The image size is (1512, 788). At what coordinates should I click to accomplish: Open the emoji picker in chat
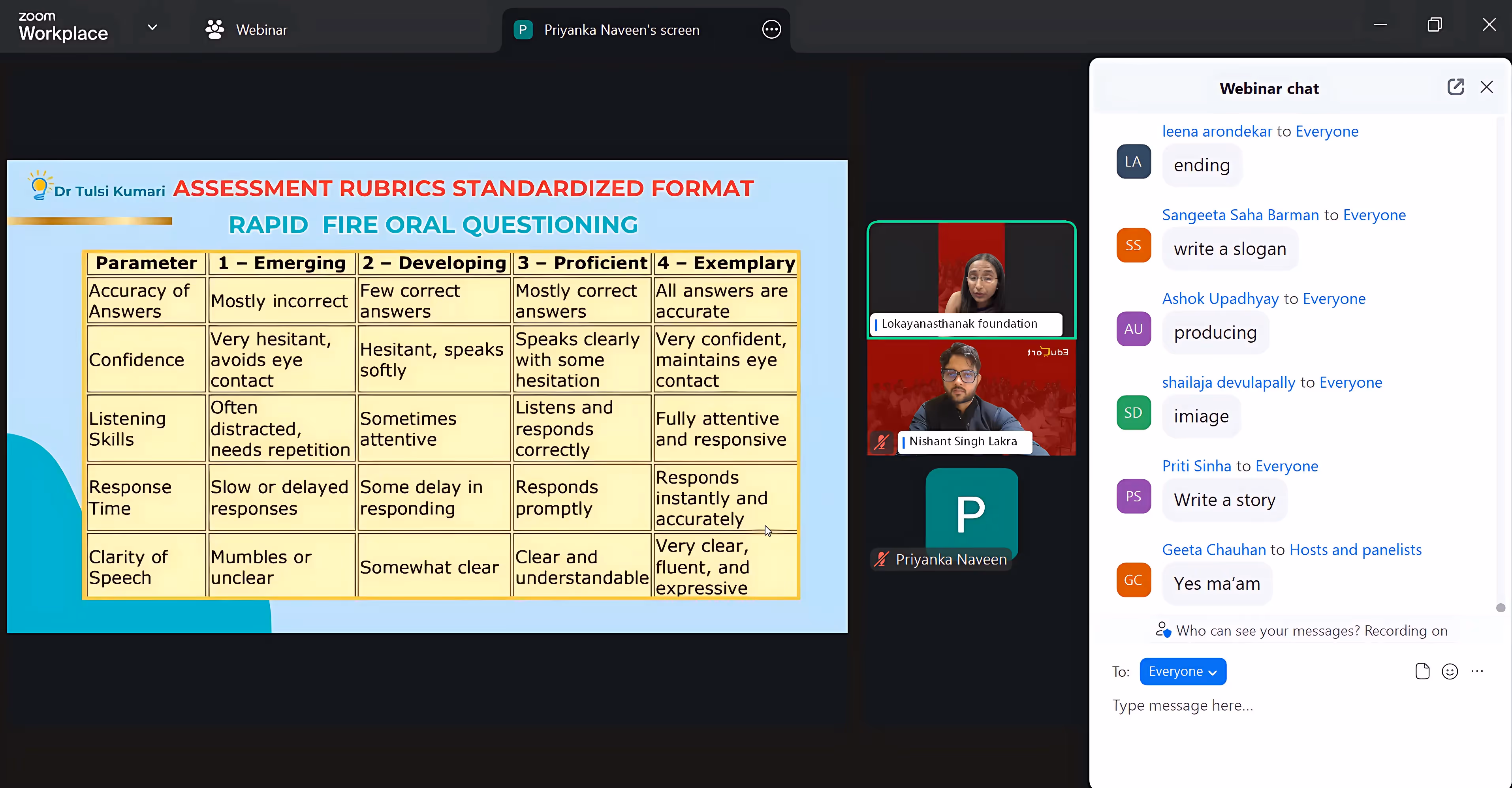click(x=1449, y=671)
